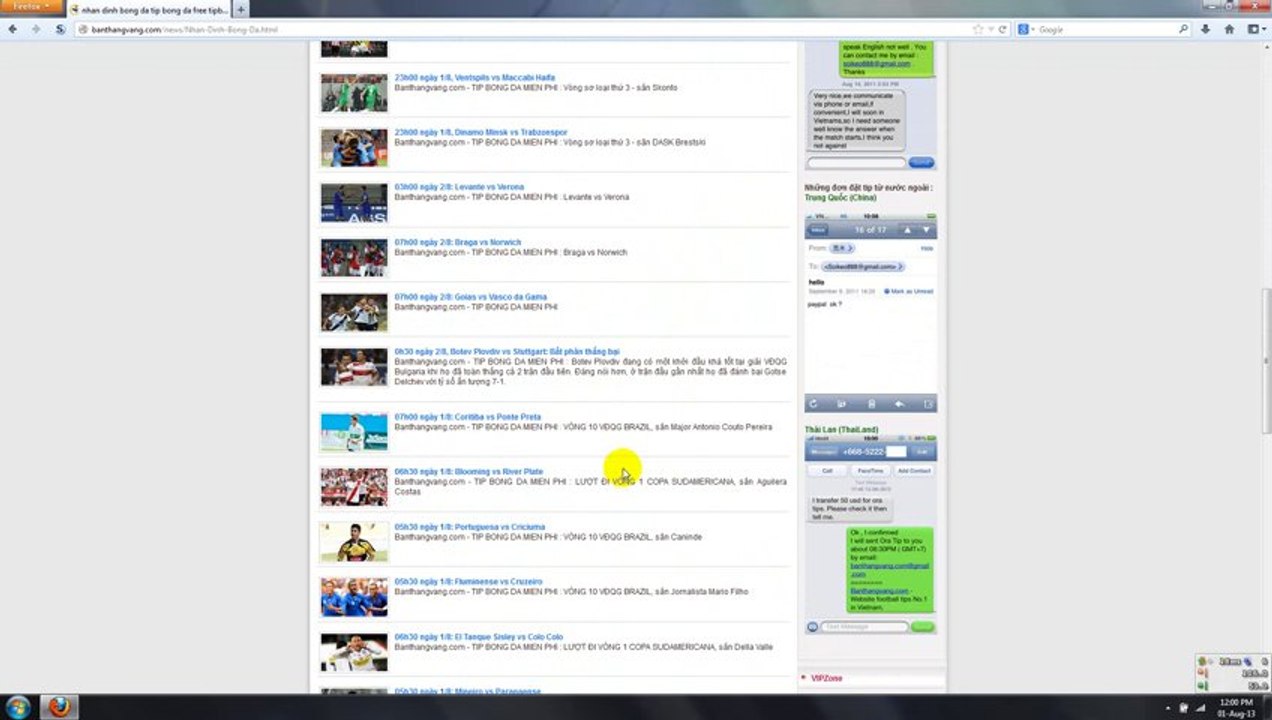Click thumbnail for Coritiba vs Ponte Preta
Viewport: 1272px width, 720px height.
354,432
